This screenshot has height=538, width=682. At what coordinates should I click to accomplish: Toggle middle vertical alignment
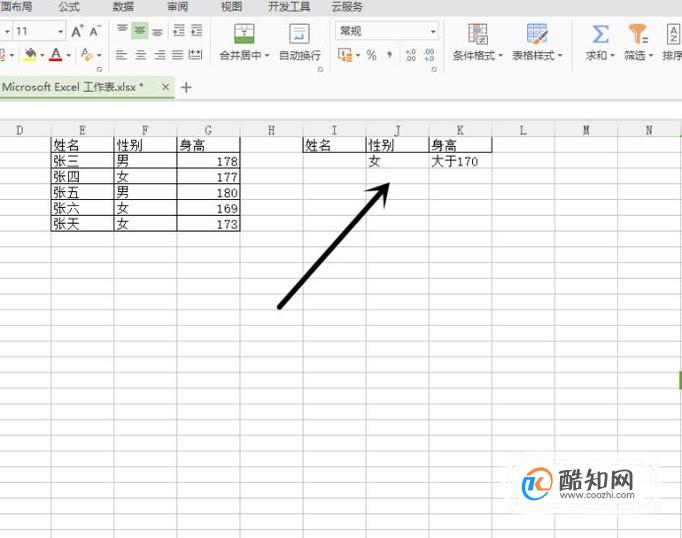140,30
